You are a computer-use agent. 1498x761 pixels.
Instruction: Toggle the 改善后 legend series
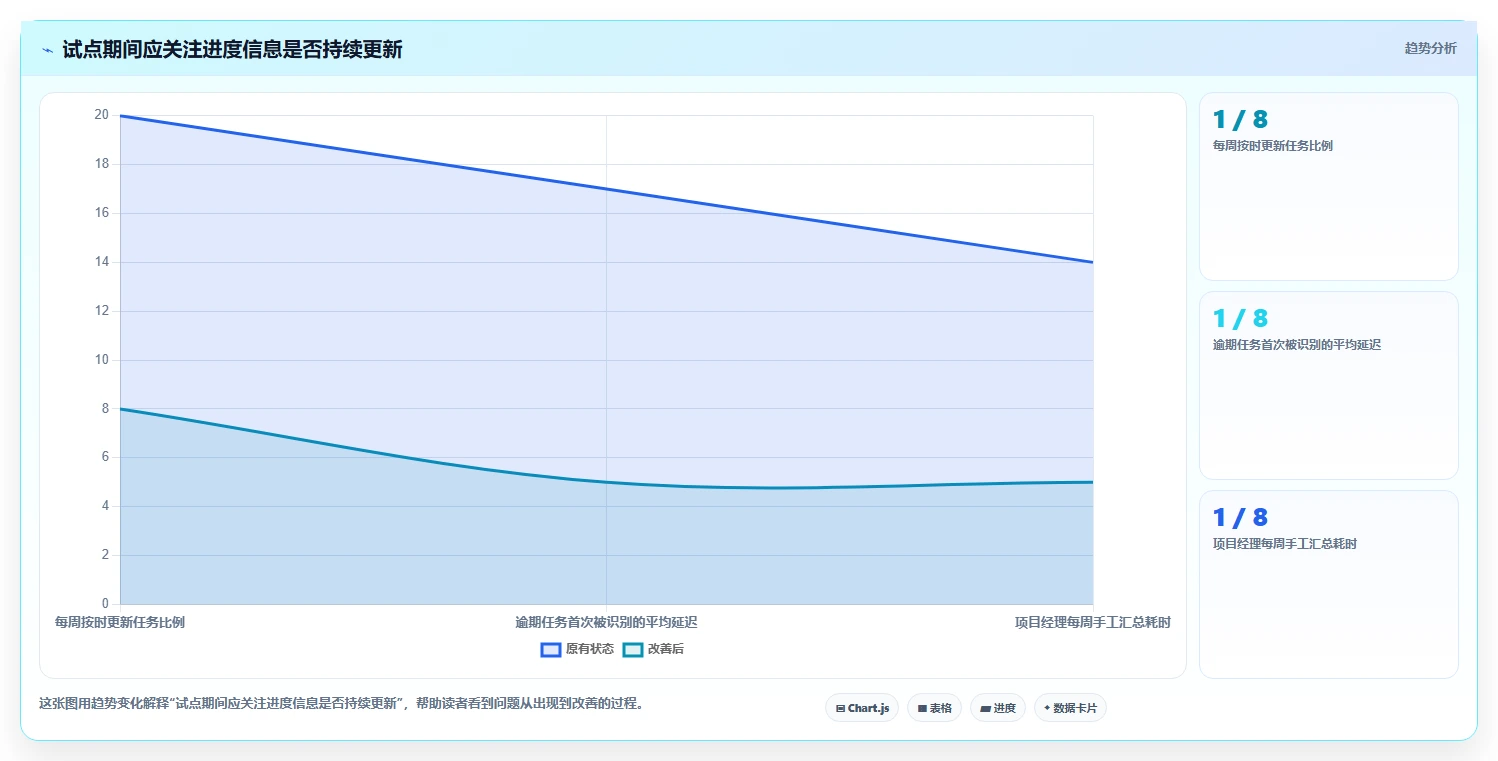point(653,649)
